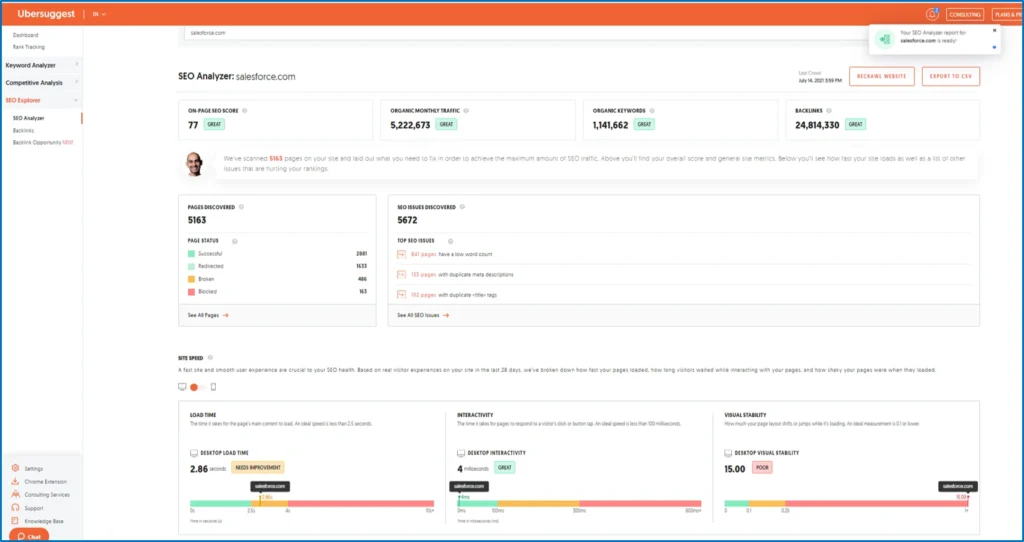1024x542 pixels.
Task: Click icon before duplicate title tags issue
Action: 402,295
